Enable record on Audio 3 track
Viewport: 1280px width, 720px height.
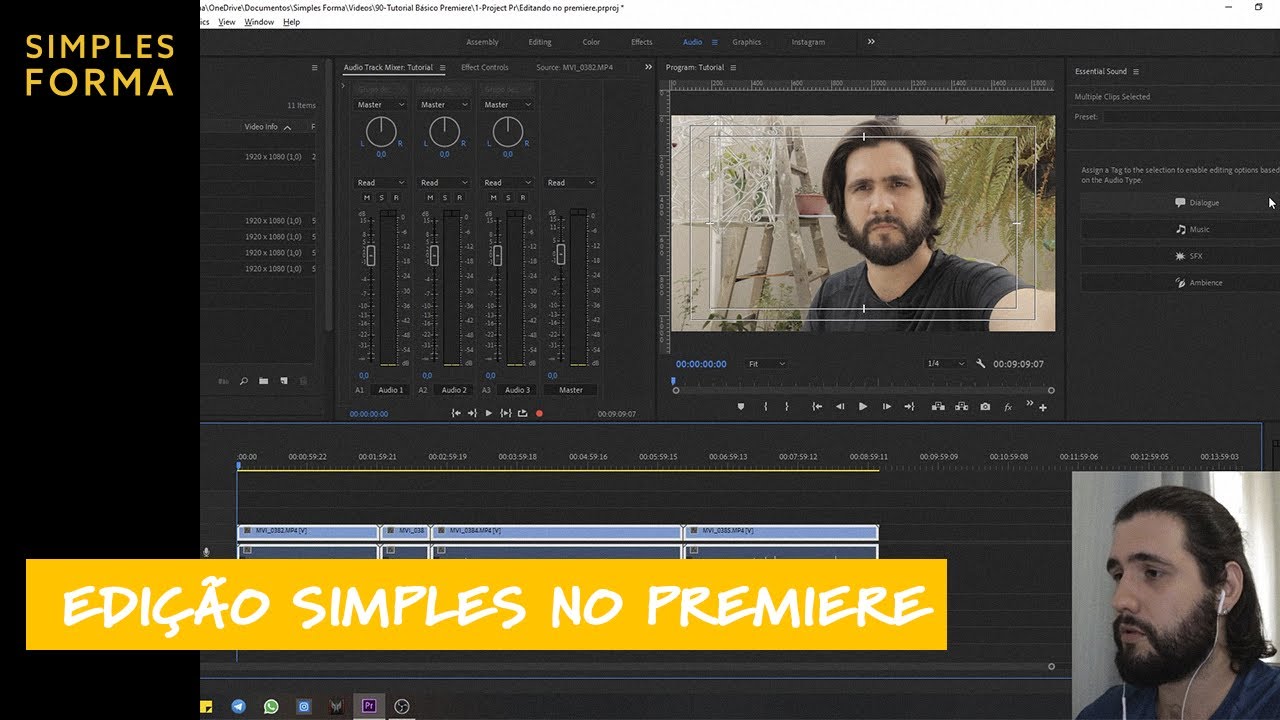pos(521,197)
